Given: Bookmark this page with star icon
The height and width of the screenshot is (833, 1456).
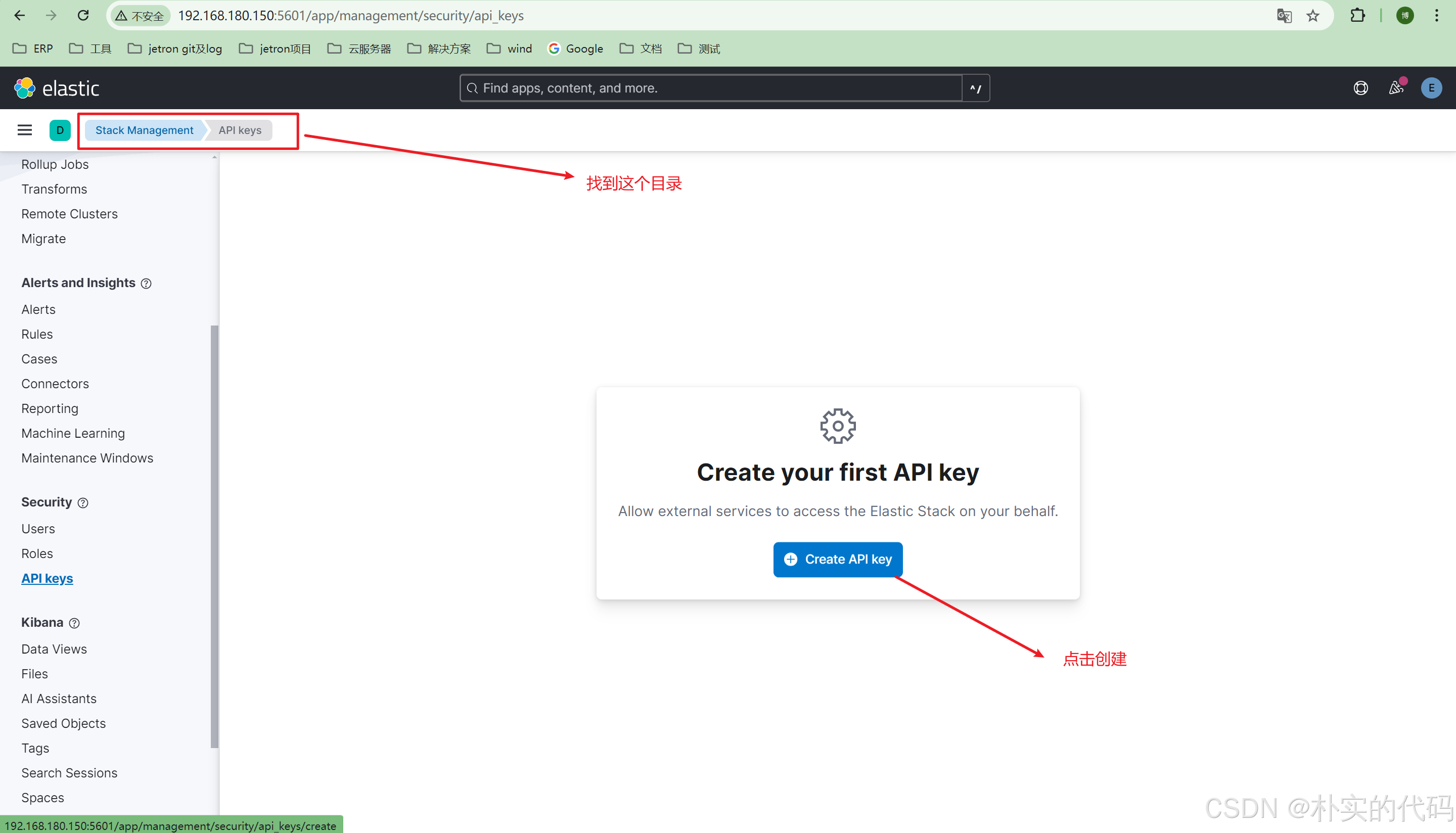Looking at the screenshot, I should click(x=1313, y=16).
